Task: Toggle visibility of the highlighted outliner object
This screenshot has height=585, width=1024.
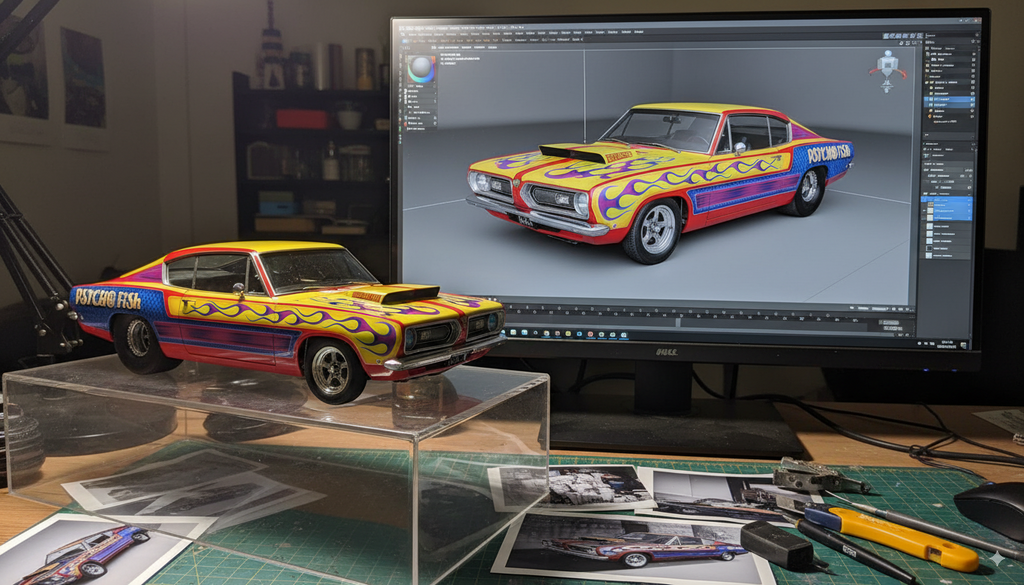Action: coord(971,101)
